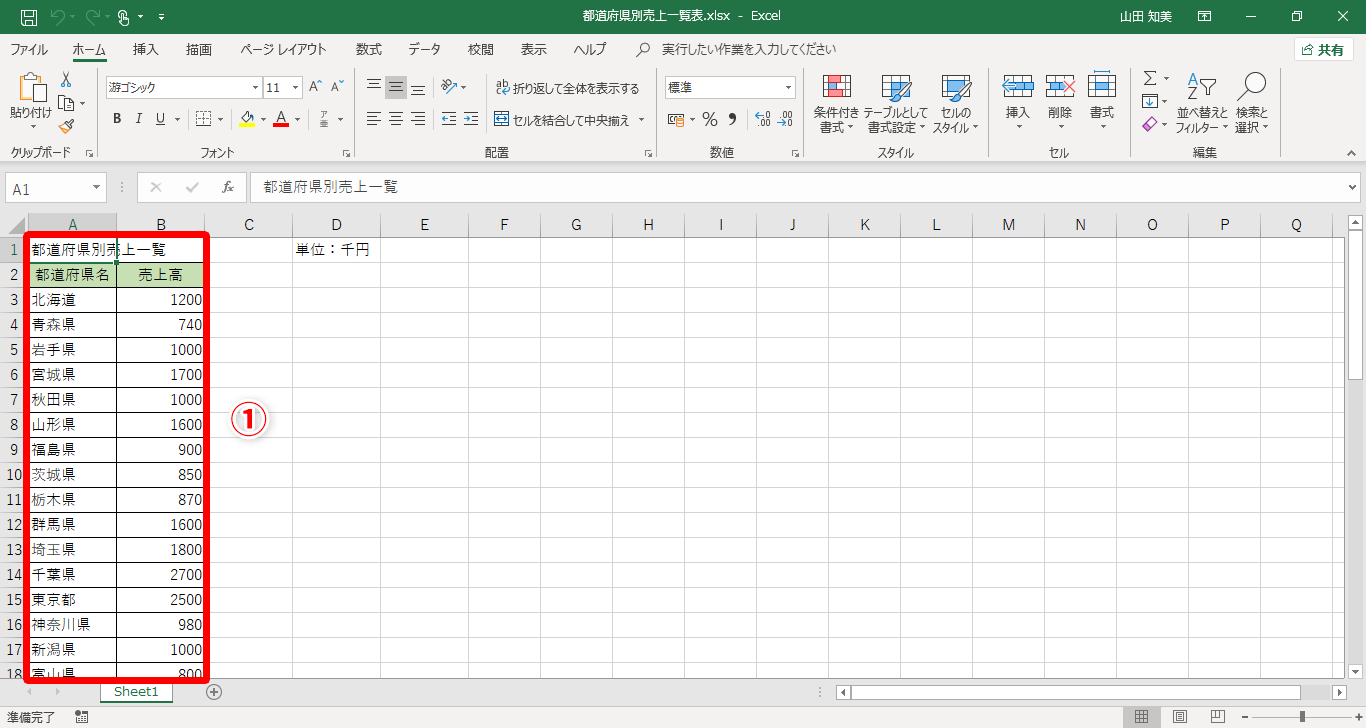Click the zoom slider in the status bar

pos(1301,717)
